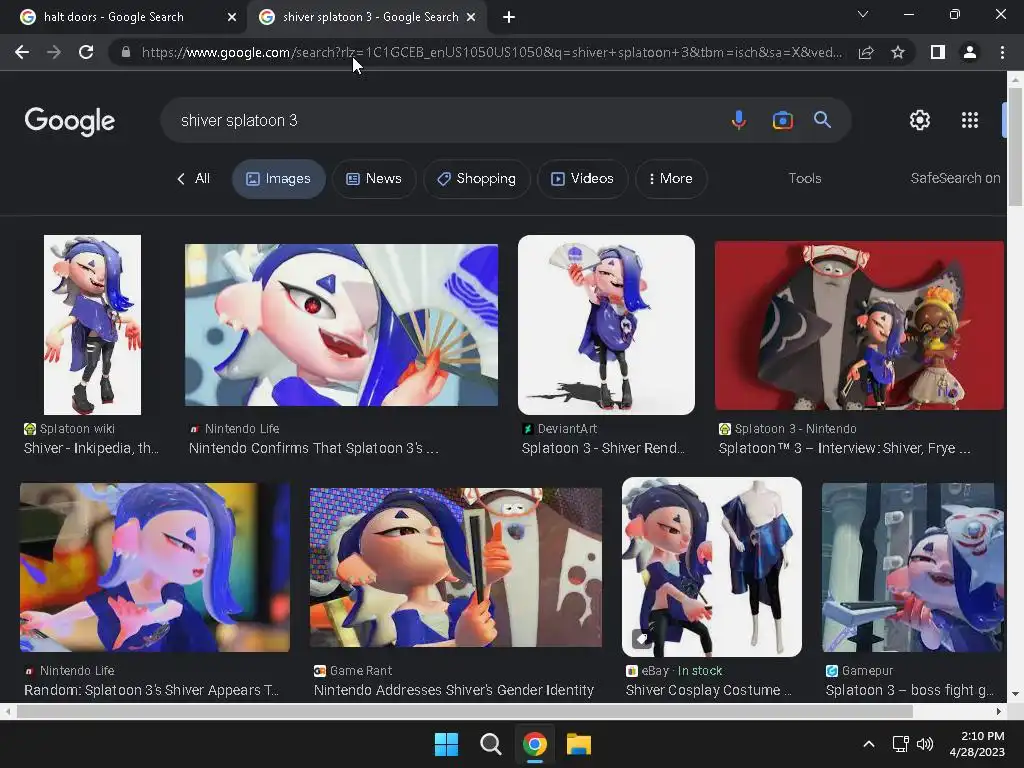This screenshot has width=1024, height=768.
Task: Open SafeSearch on setting
Action: pos(955,178)
